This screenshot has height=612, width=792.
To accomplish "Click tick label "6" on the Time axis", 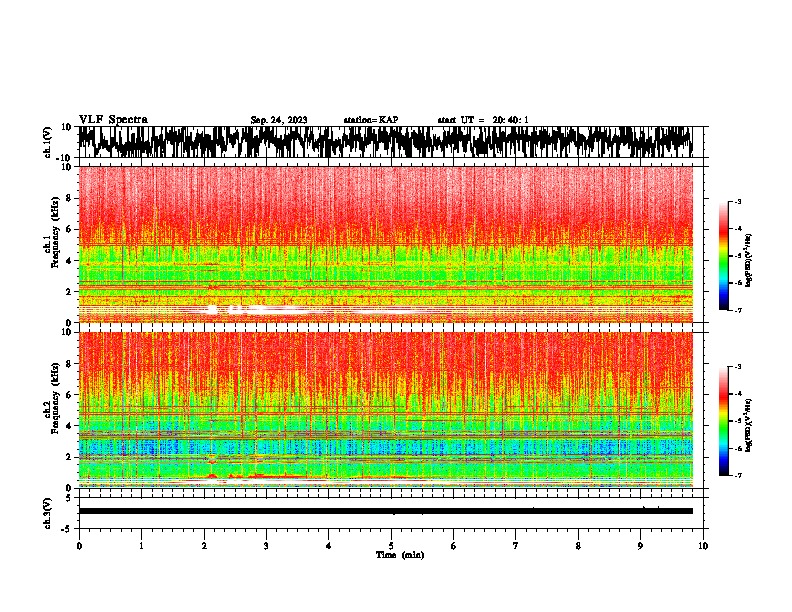I will (454, 546).
